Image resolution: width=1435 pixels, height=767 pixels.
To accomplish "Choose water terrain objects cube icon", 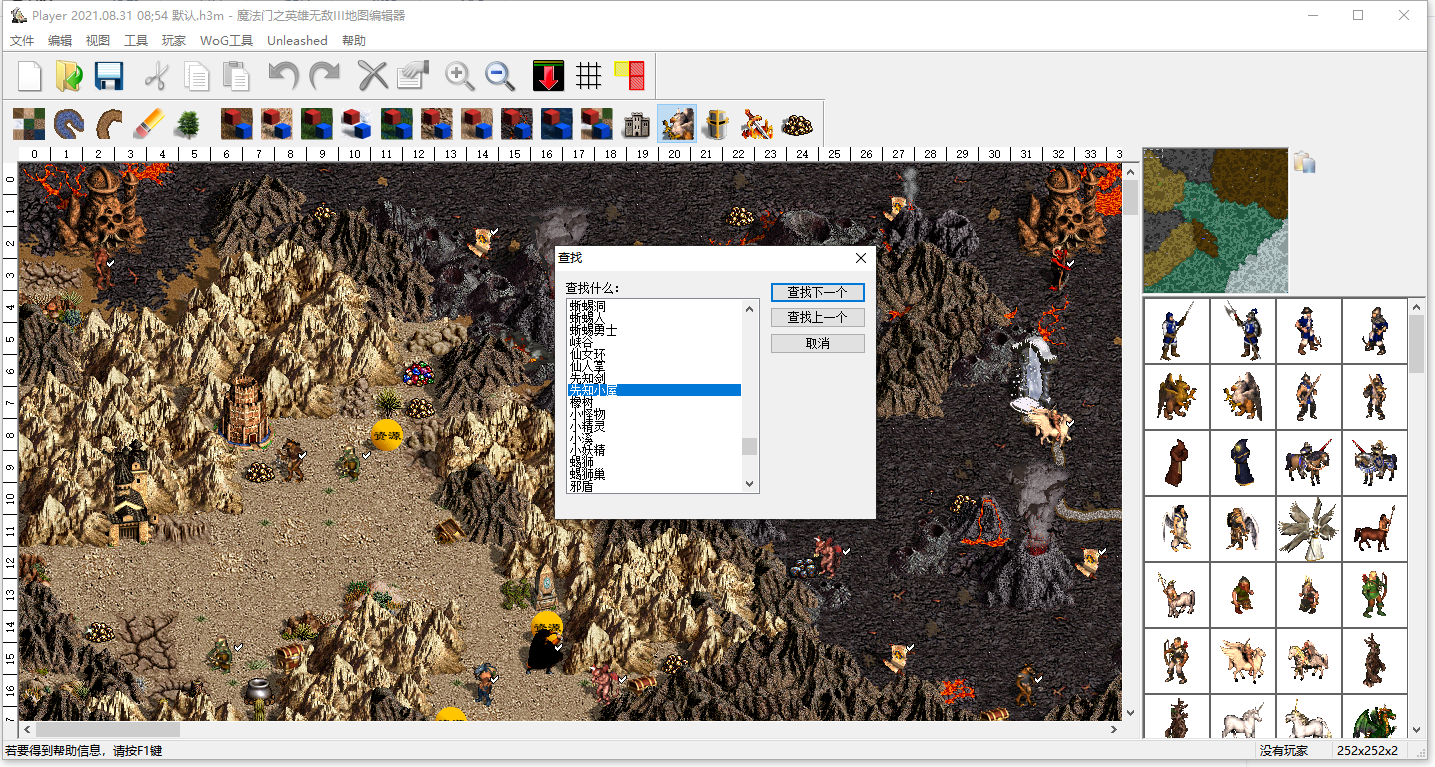I will (x=557, y=124).
